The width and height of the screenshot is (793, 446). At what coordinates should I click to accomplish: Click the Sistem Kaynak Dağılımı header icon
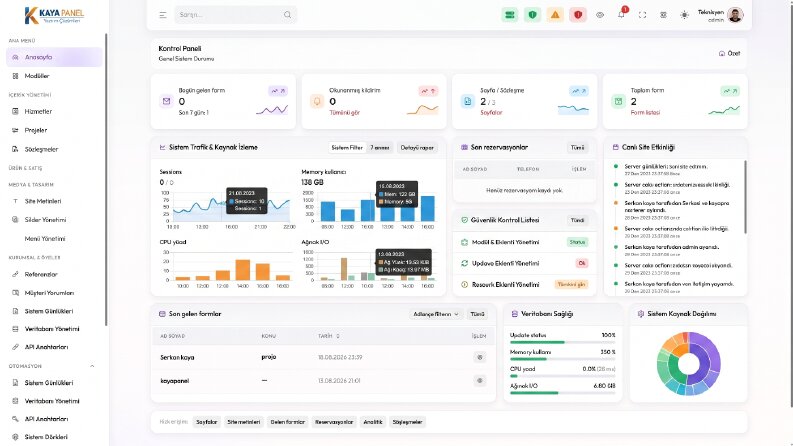(x=641, y=314)
